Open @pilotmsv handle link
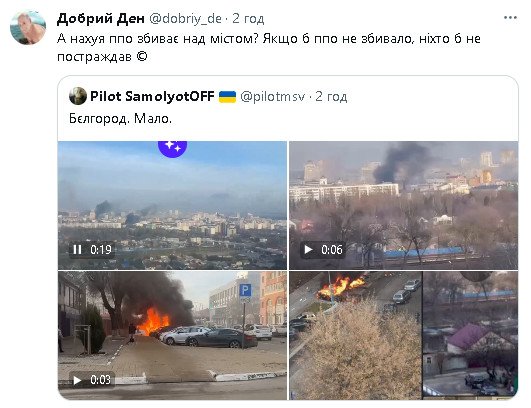The image size is (531, 408). tap(272, 97)
